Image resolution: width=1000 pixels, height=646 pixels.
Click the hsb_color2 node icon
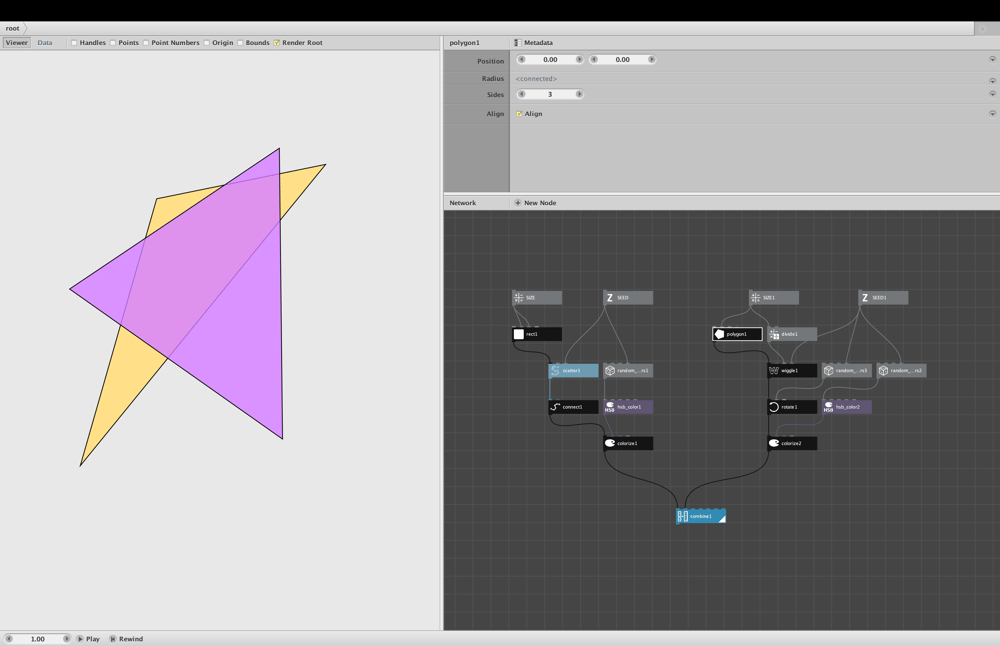pos(828,407)
